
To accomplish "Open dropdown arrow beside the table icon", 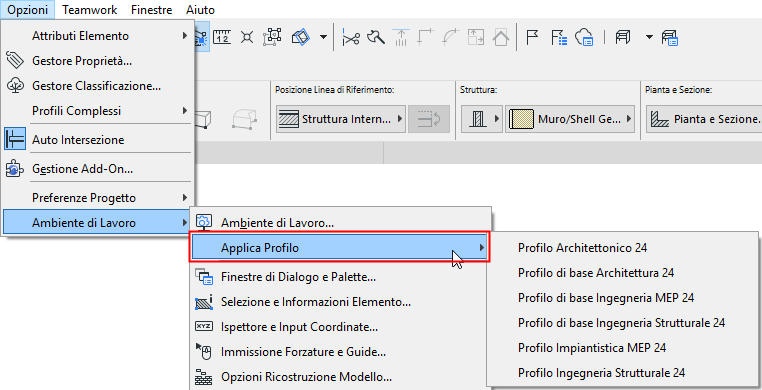I will [649, 37].
